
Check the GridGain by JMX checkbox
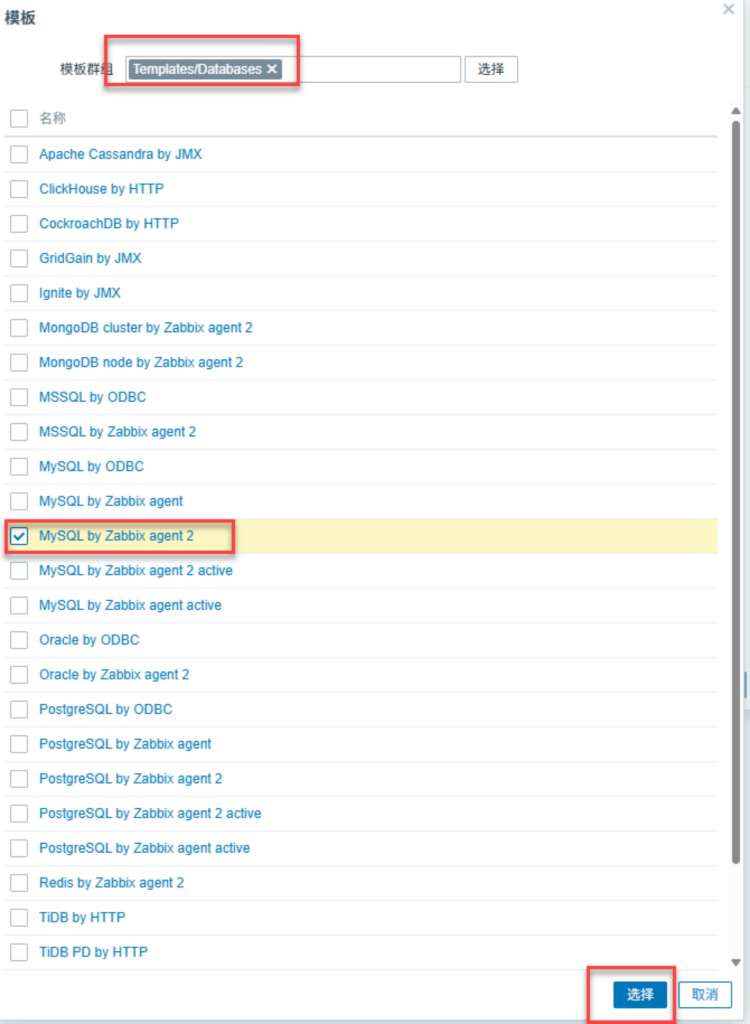coord(19,258)
